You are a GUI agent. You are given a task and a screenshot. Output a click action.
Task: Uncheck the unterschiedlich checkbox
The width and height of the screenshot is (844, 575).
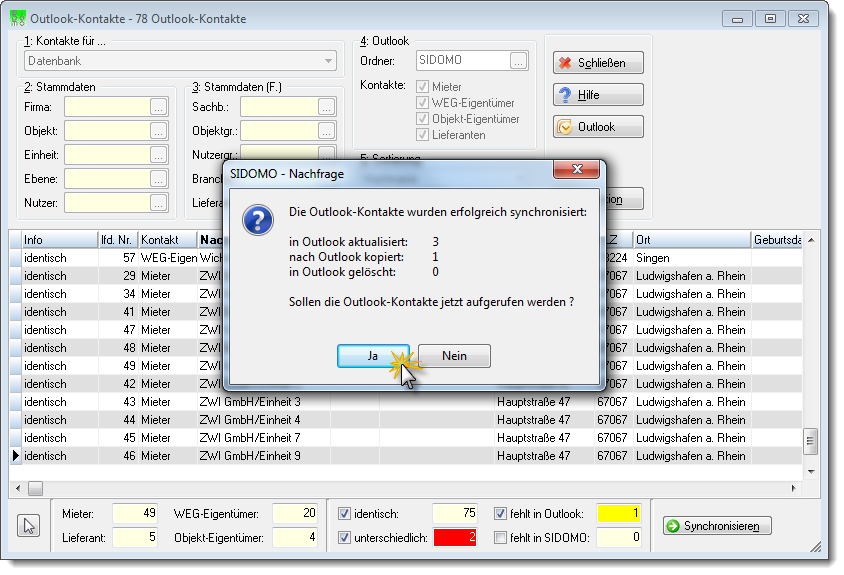[x=344, y=537]
